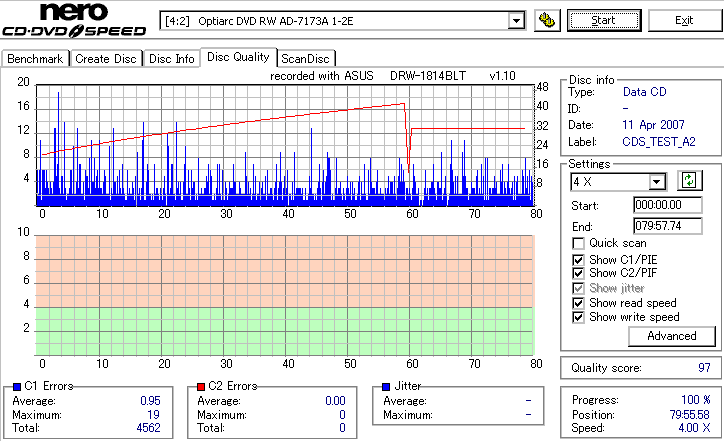Click the drive options wrench icon
This screenshot has height=441, width=724.
pyautogui.click(x=547, y=21)
